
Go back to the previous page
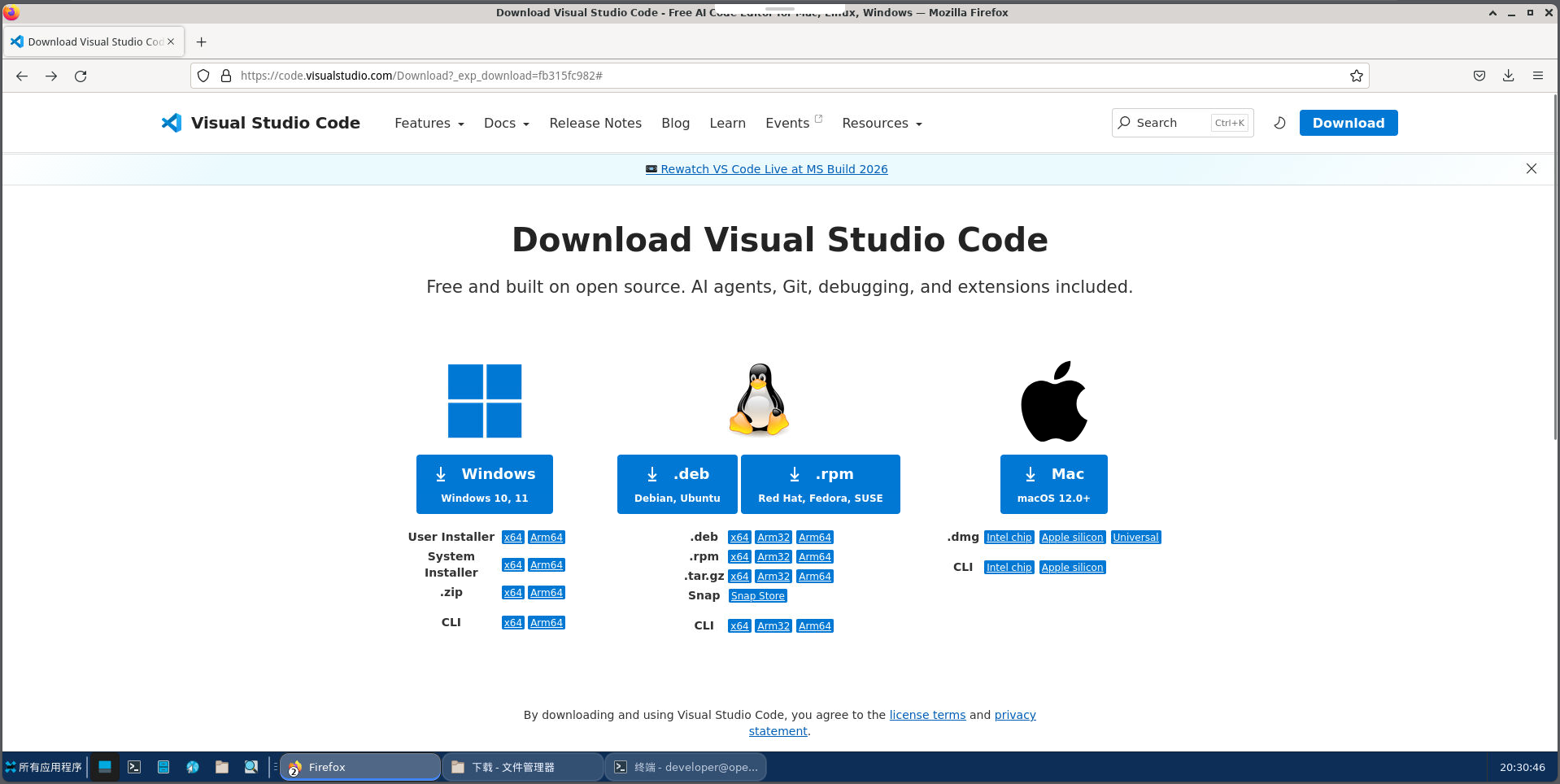click(x=22, y=76)
